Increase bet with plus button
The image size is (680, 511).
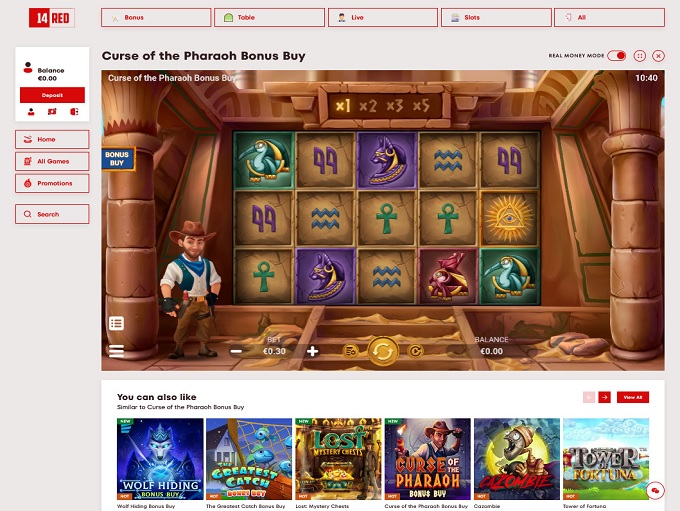coord(312,351)
